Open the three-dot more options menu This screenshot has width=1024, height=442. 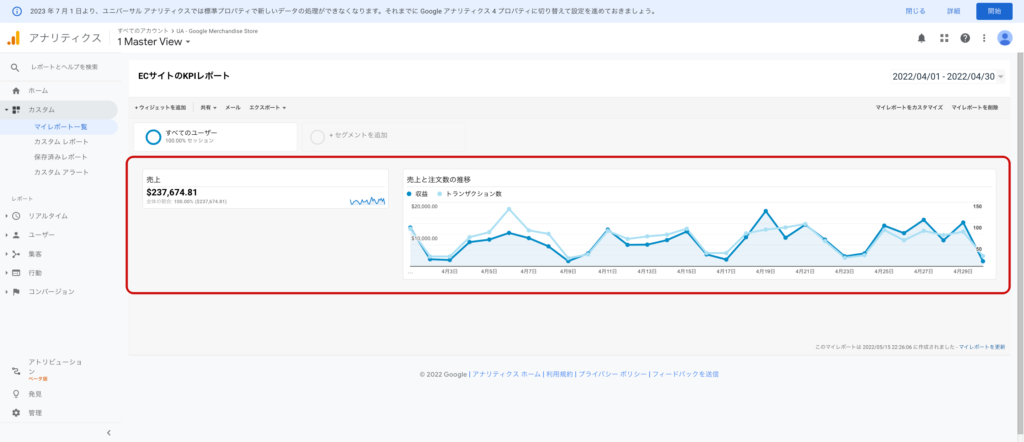[x=984, y=38]
